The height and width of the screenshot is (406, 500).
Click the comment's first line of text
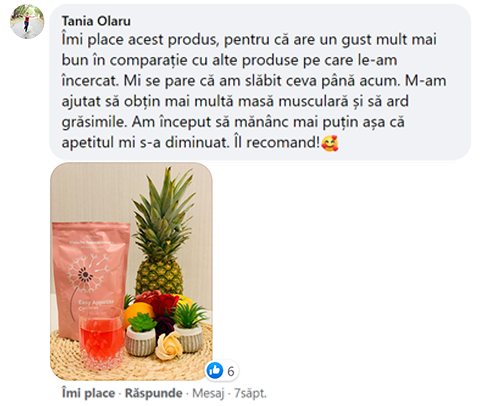[x=249, y=40]
